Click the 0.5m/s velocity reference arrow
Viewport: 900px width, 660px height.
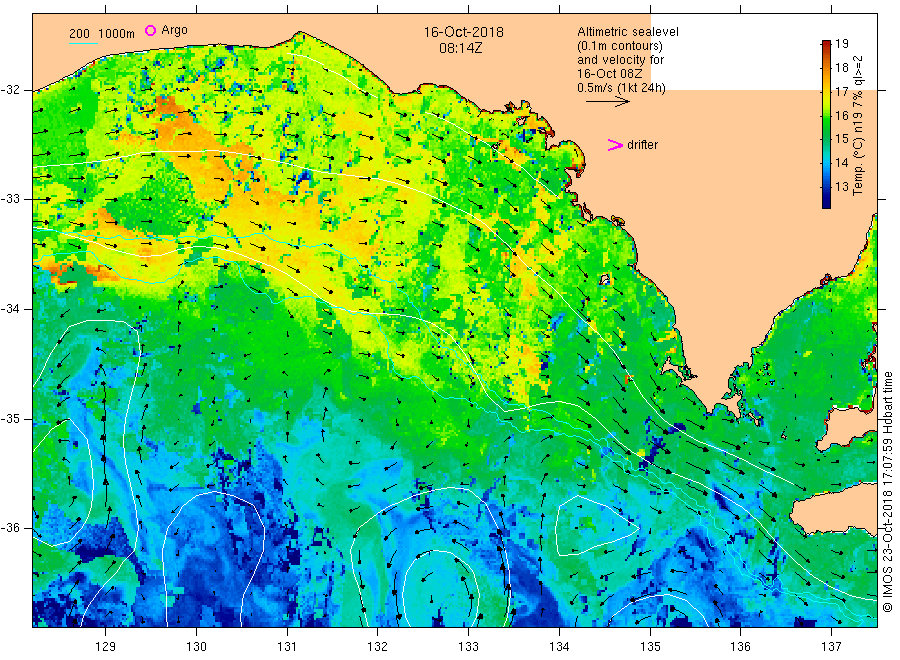coord(607,102)
